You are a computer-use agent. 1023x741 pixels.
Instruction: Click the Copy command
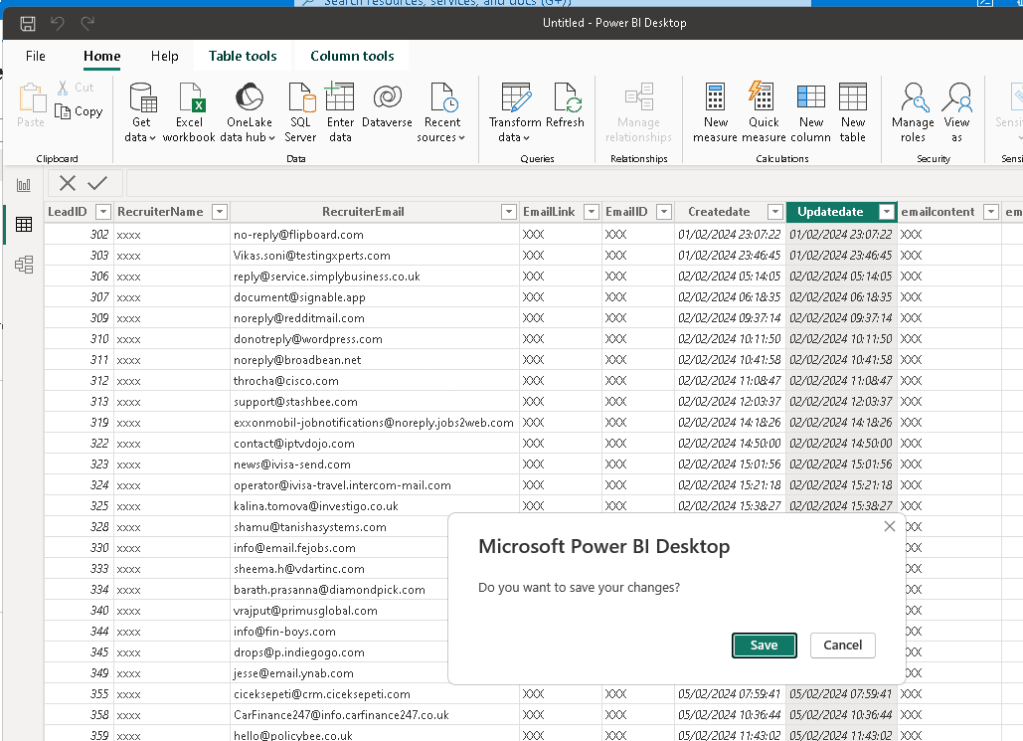79,112
